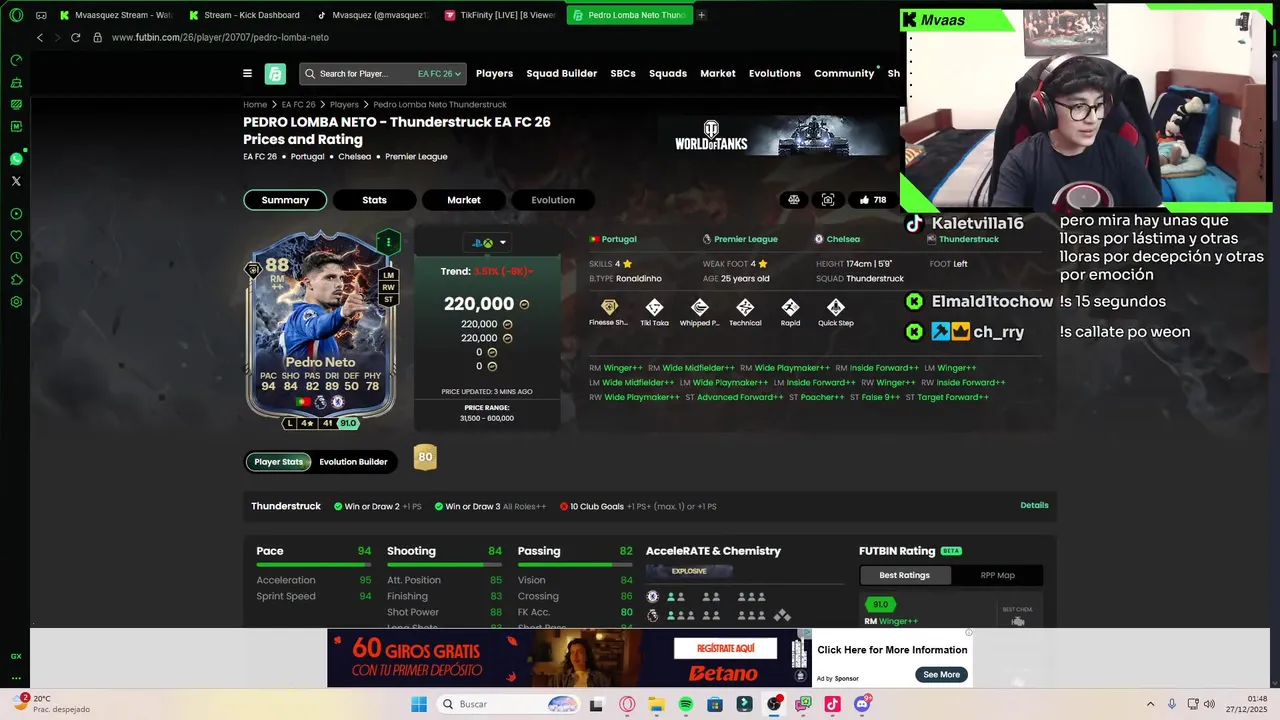The width and height of the screenshot is (1280, 720).
Task: Open the PlayStation/Xbox platform dropdown
Action: coord(488,242)
